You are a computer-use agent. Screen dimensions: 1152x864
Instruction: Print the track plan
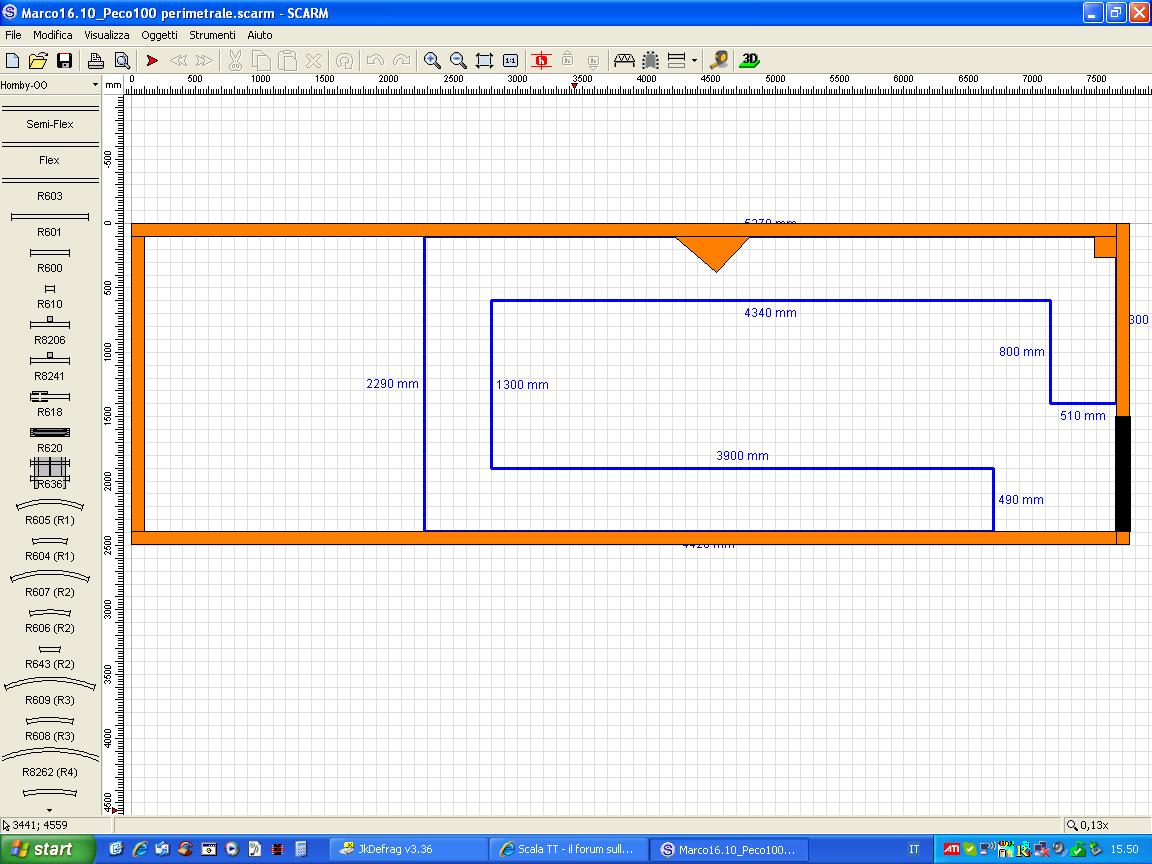(96, 60)
